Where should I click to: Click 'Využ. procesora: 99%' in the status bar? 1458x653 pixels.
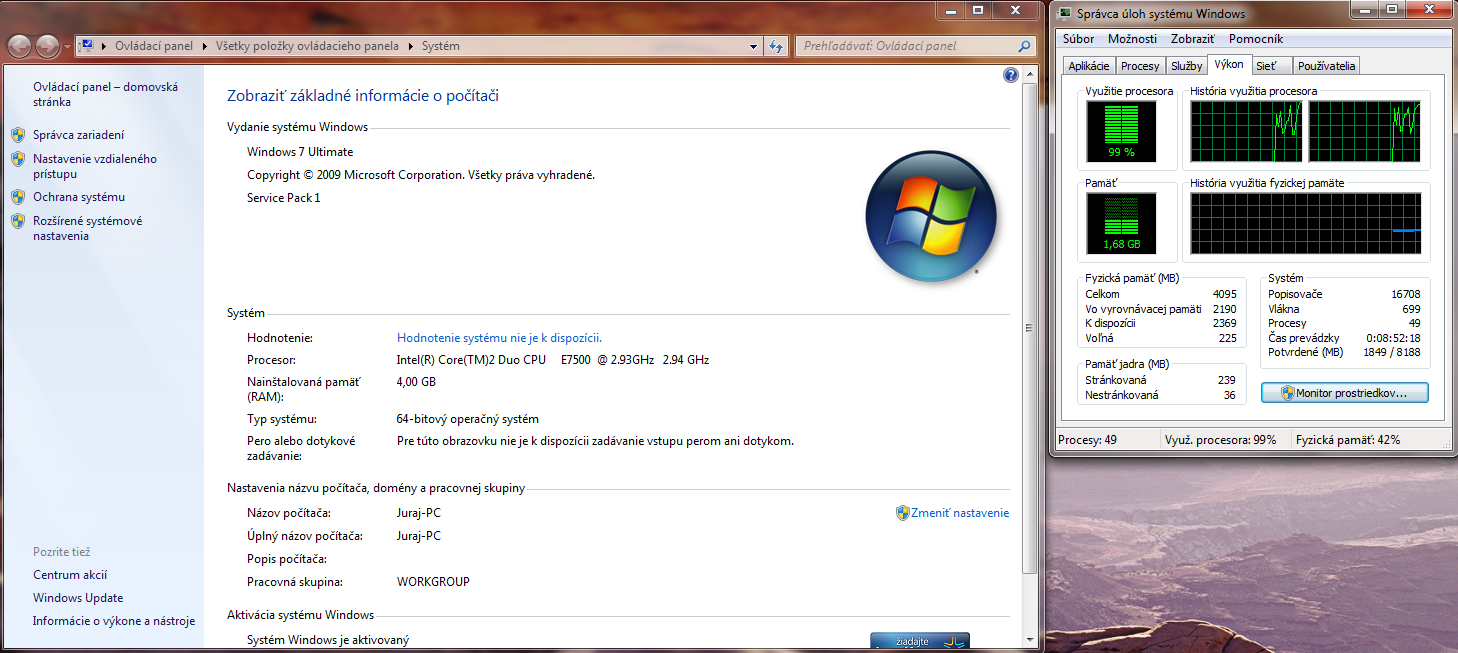point(1221,440)
